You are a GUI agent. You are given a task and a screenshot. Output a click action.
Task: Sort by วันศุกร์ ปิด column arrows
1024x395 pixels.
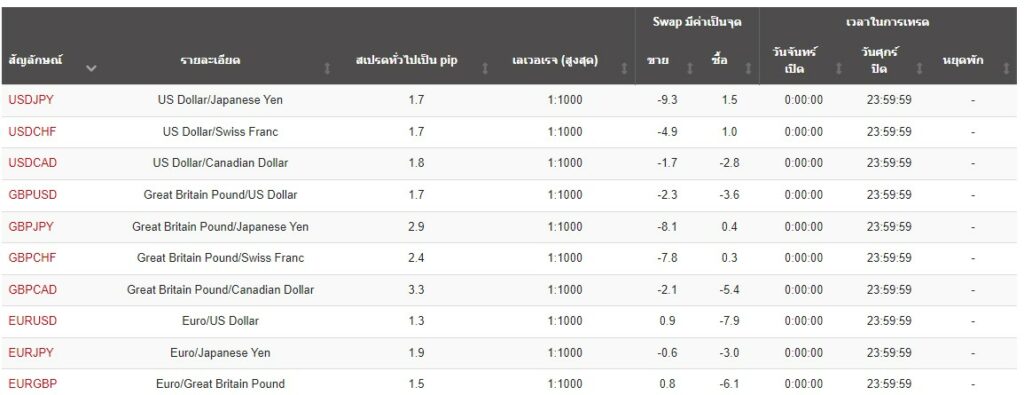(x=919, y=67)
